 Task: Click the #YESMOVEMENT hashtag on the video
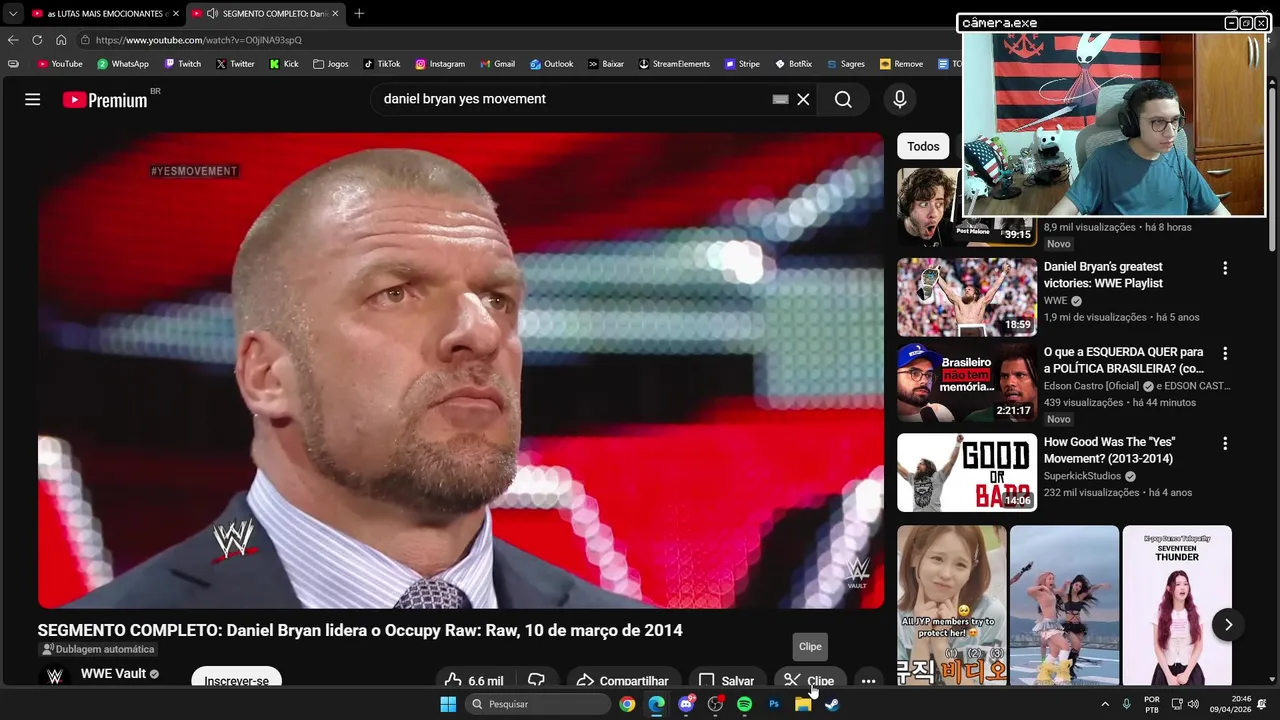pos(194,171)
